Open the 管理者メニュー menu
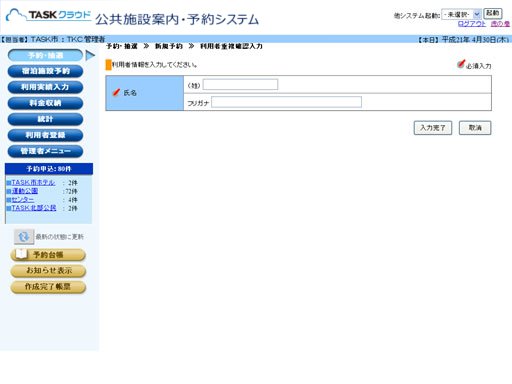 (45, 151)
